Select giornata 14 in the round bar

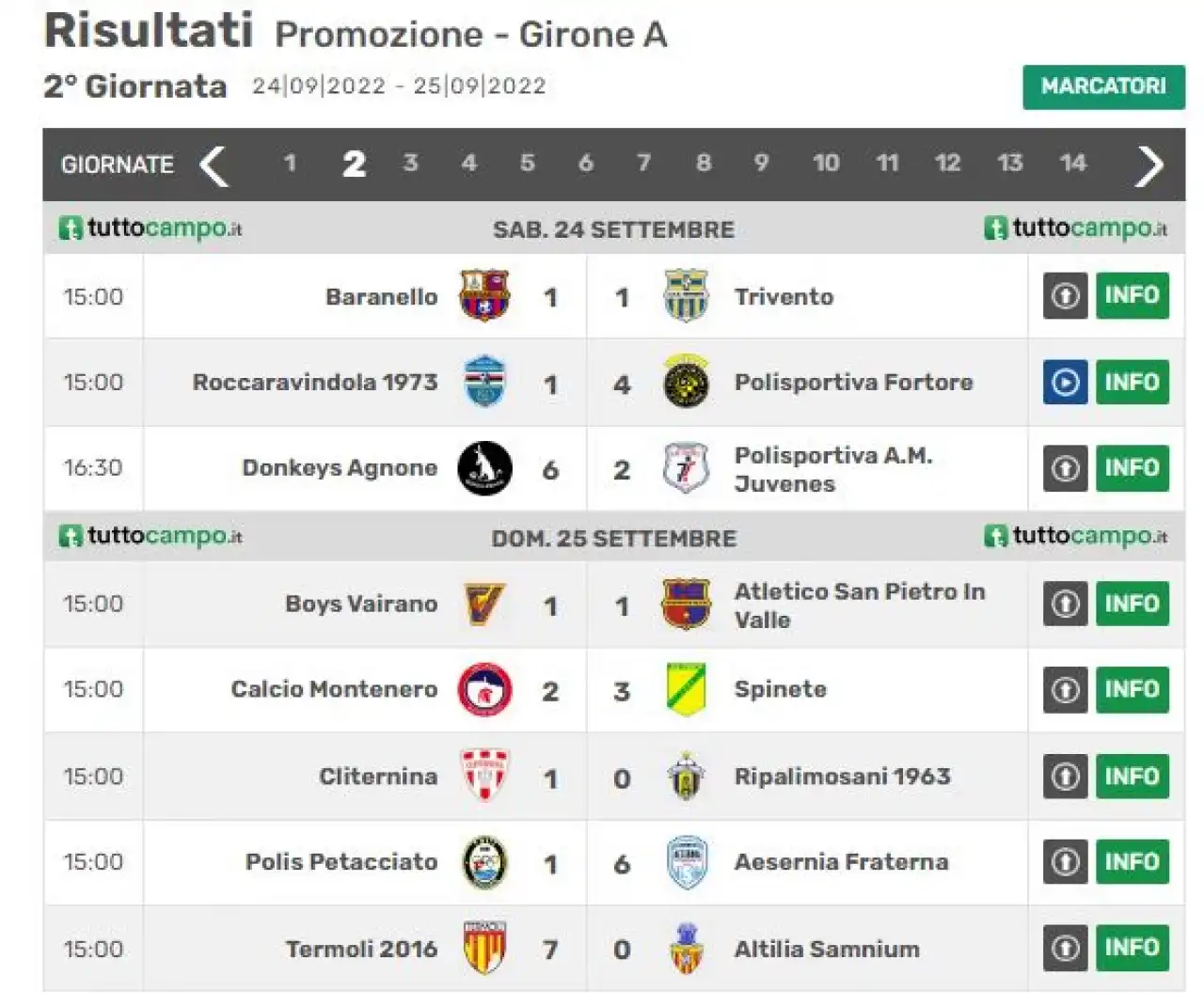pyautogui.click(x=1073, y=164)
